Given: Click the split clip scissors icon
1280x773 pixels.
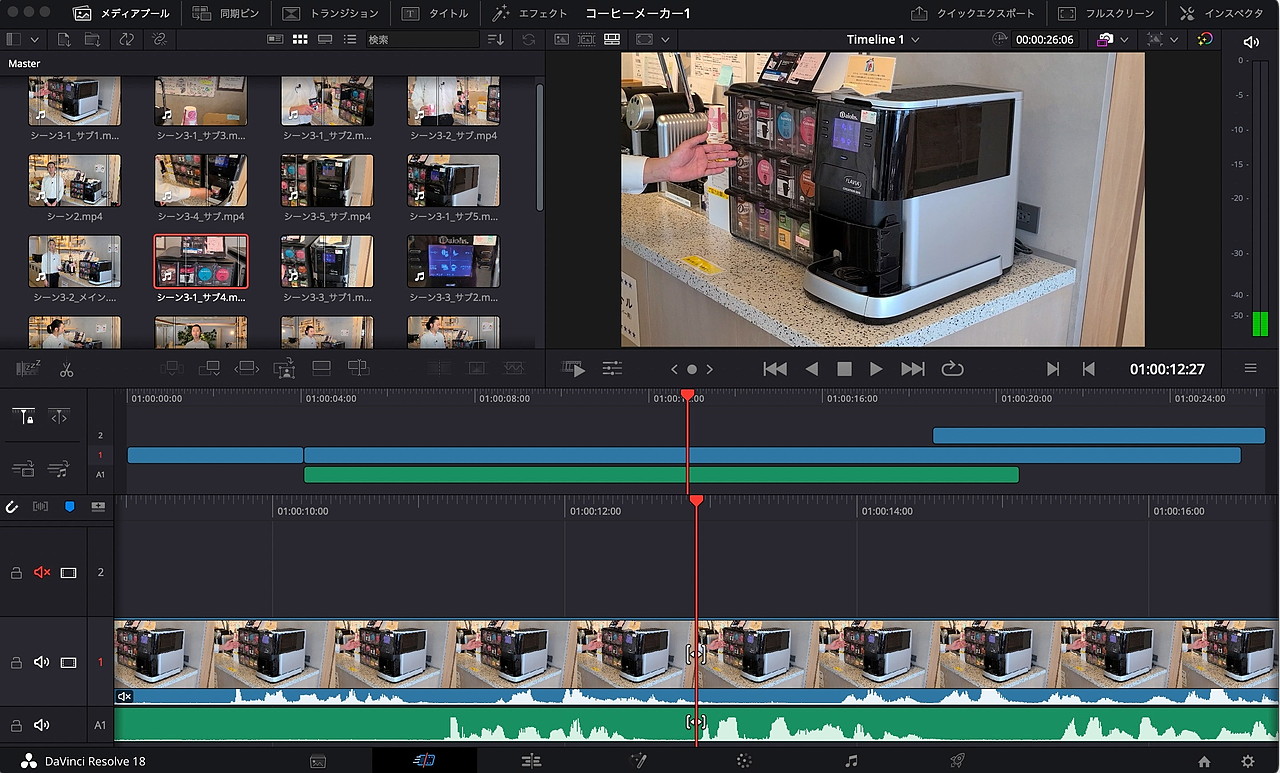Looking at the screenshot, I should [66, 370].
